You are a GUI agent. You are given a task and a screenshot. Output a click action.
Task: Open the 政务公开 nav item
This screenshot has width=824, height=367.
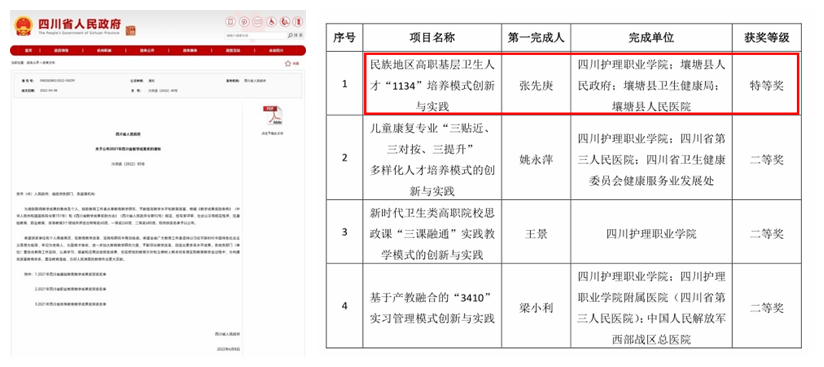tap(147, 50)
